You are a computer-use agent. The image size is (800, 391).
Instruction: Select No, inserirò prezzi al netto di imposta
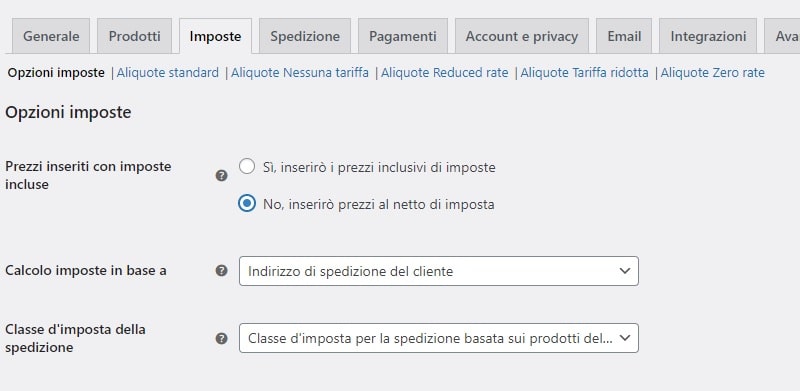click(x=247, y=204)
